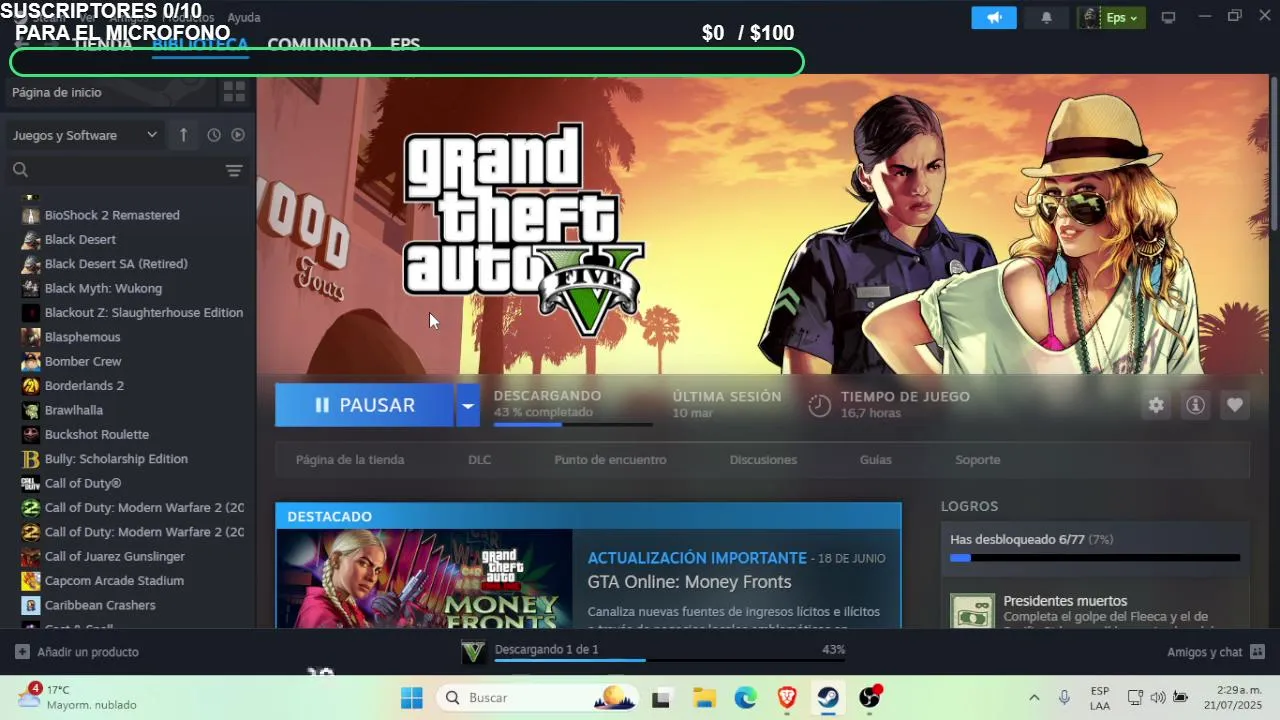The image size is (1280, 720).
Task: Select Buckshot Roulette in library list
Action: (x=97, y=435)
